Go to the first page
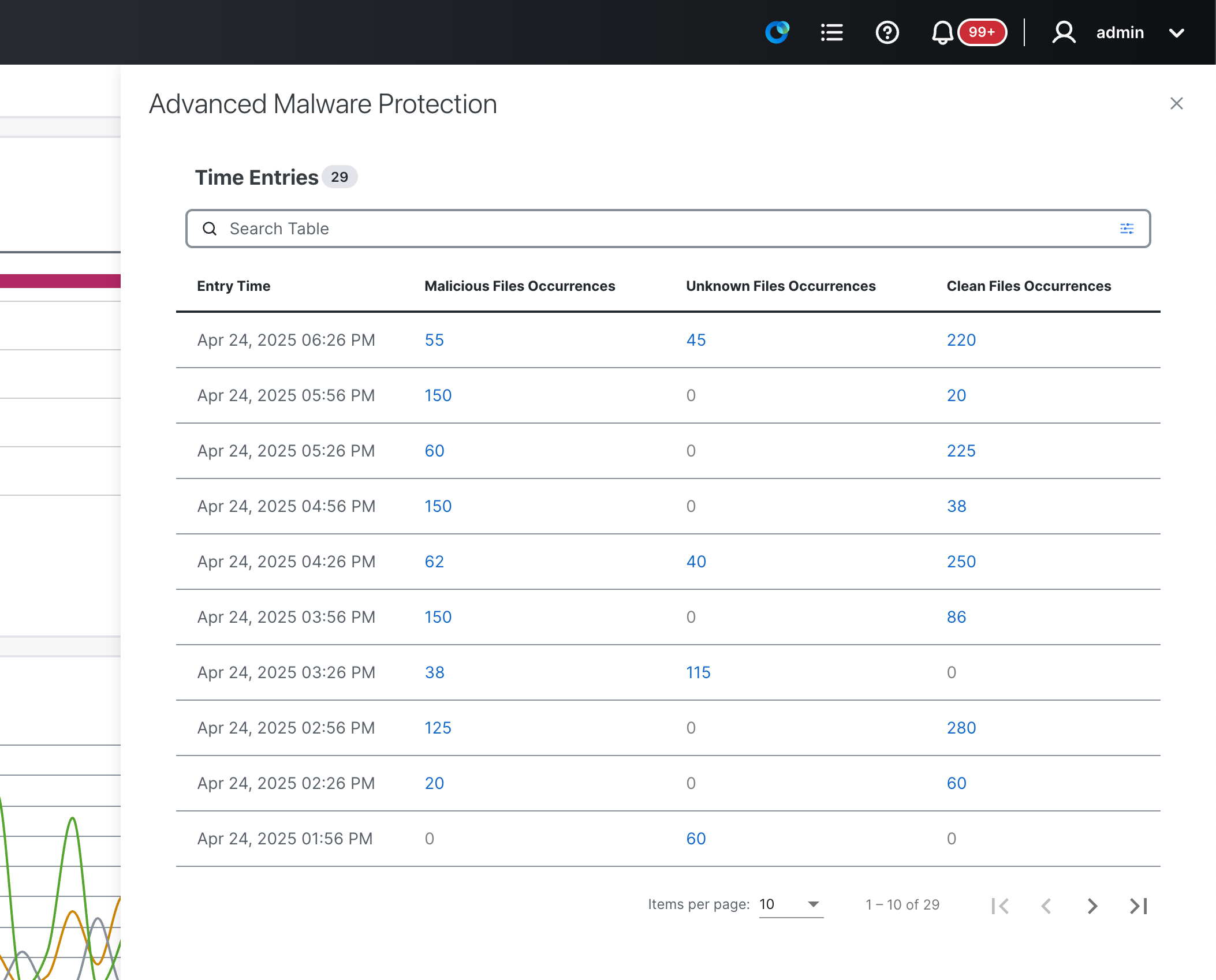This screenshot has height=980, width=1216. coord(1000,906)
